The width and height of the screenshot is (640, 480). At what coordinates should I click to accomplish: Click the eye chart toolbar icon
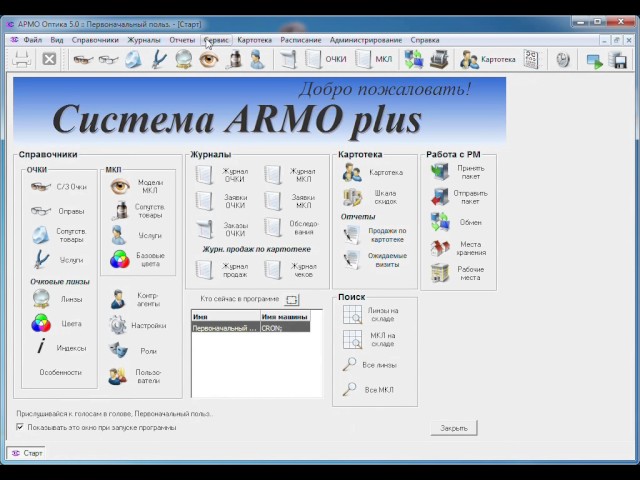tap(531, 60)
